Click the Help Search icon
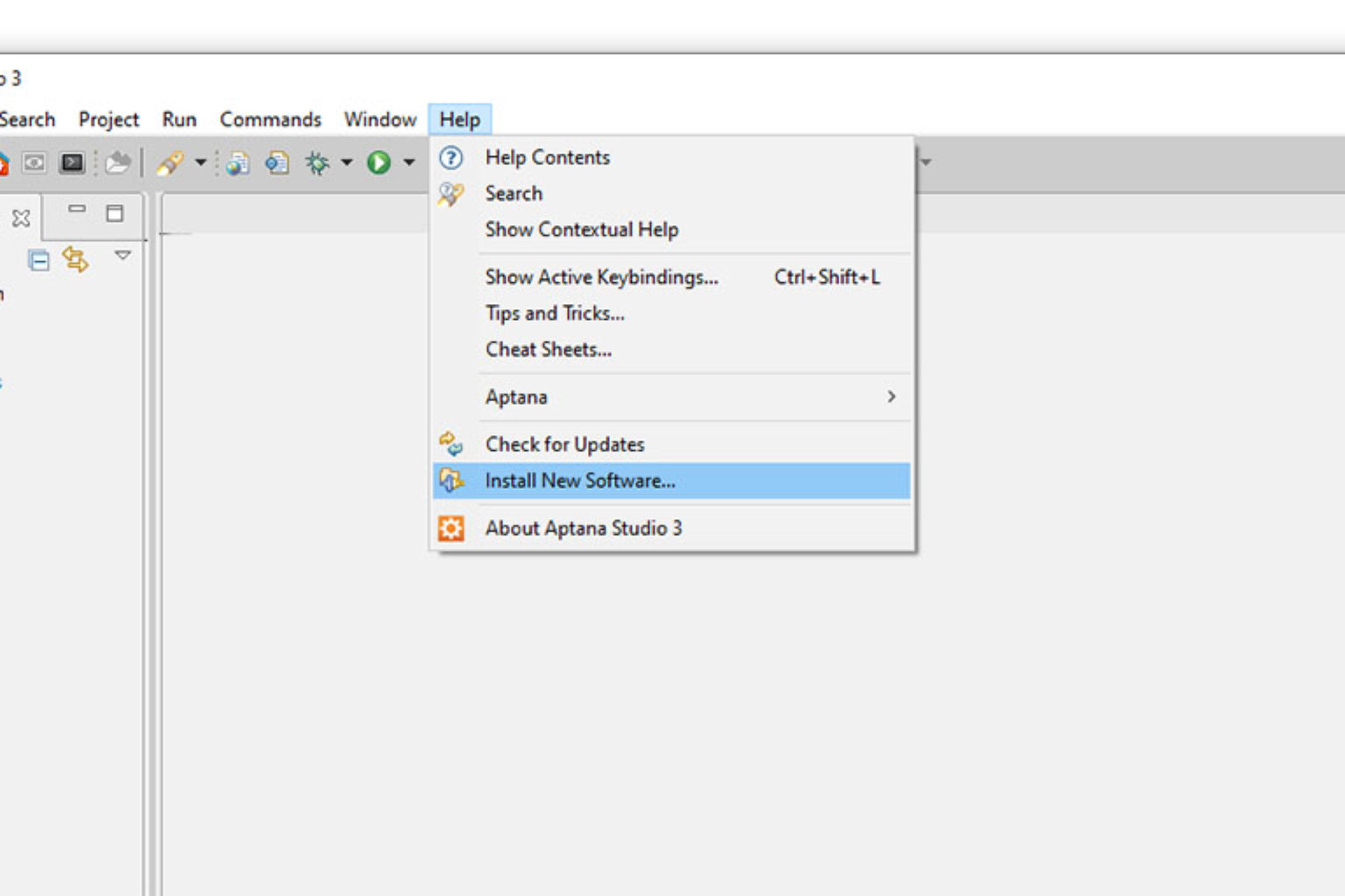This screenshot has width=1345, height=896. tap(451, 194)
